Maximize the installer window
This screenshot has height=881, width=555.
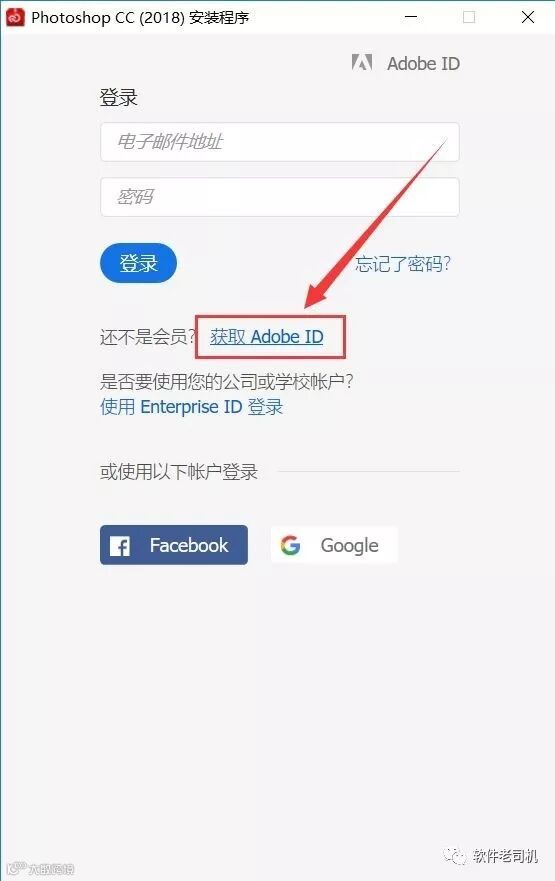coord(469,17)
